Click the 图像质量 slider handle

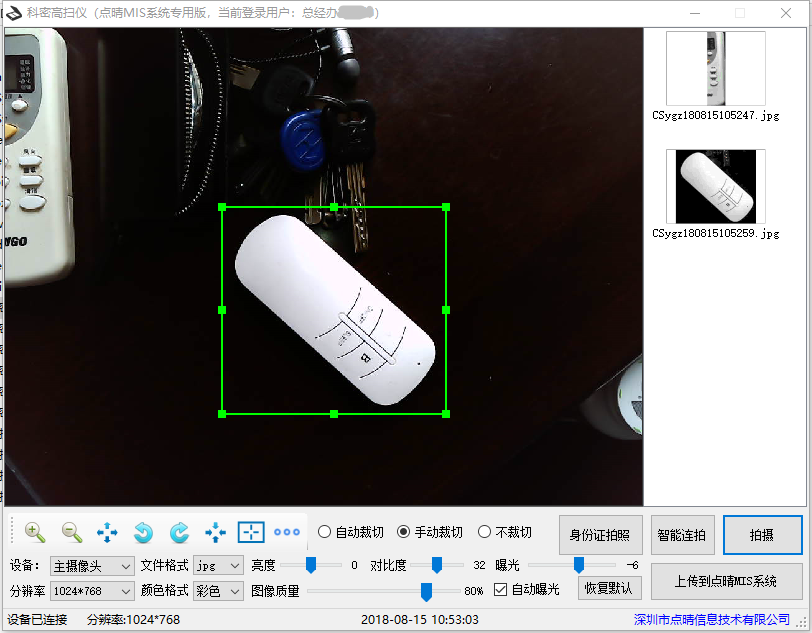(427, 591)
